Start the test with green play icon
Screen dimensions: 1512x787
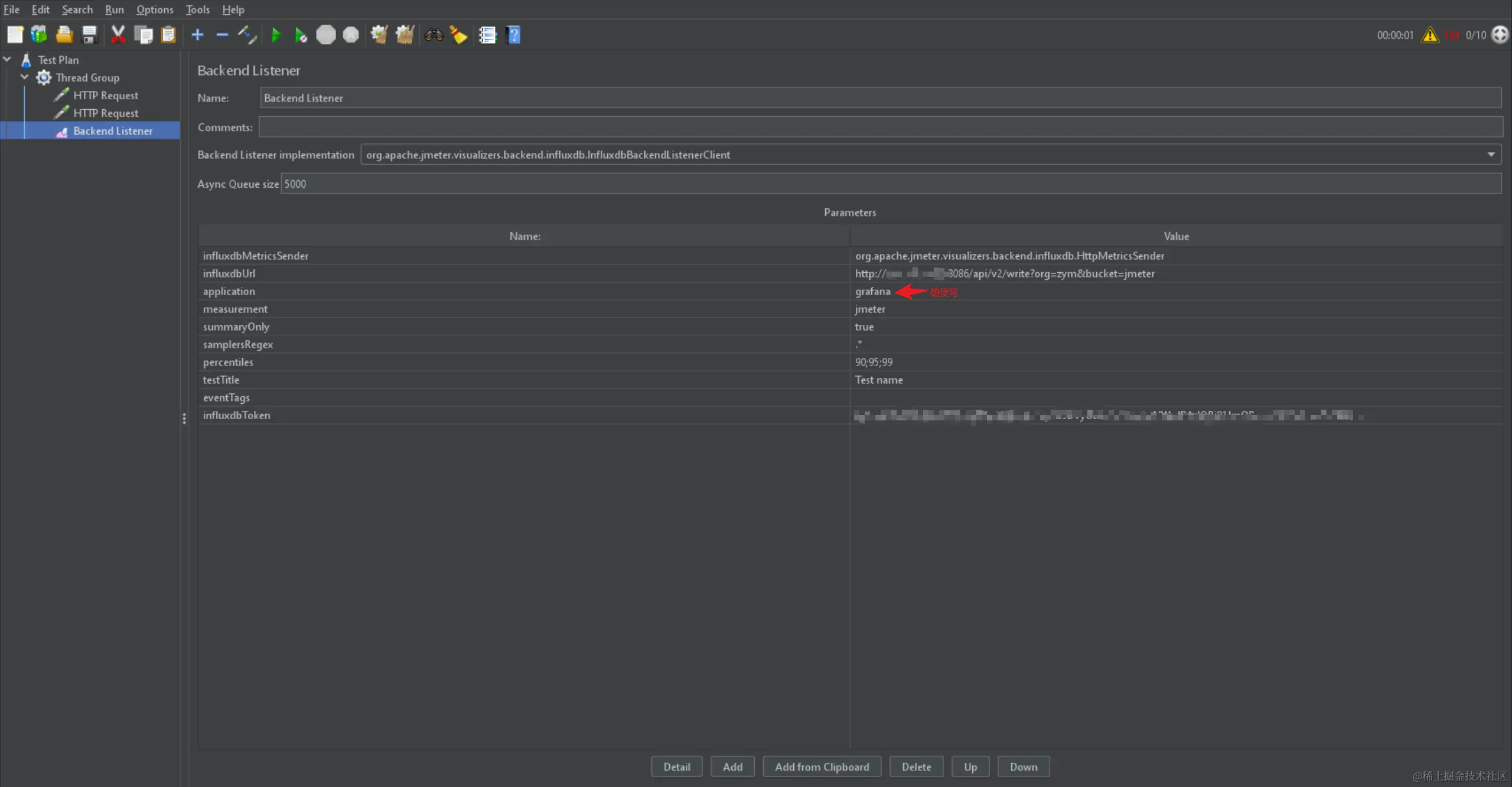[275, 35]
